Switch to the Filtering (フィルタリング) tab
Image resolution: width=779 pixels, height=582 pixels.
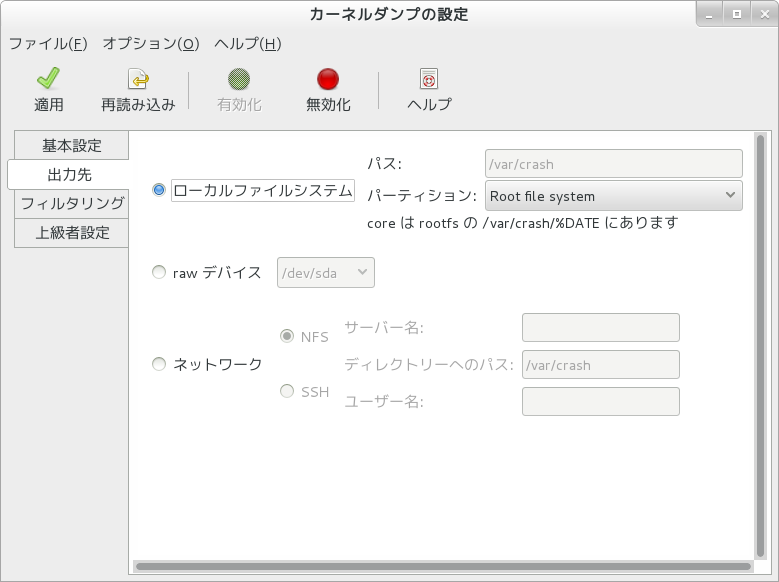pyautogui.click(x=72, y=203)
